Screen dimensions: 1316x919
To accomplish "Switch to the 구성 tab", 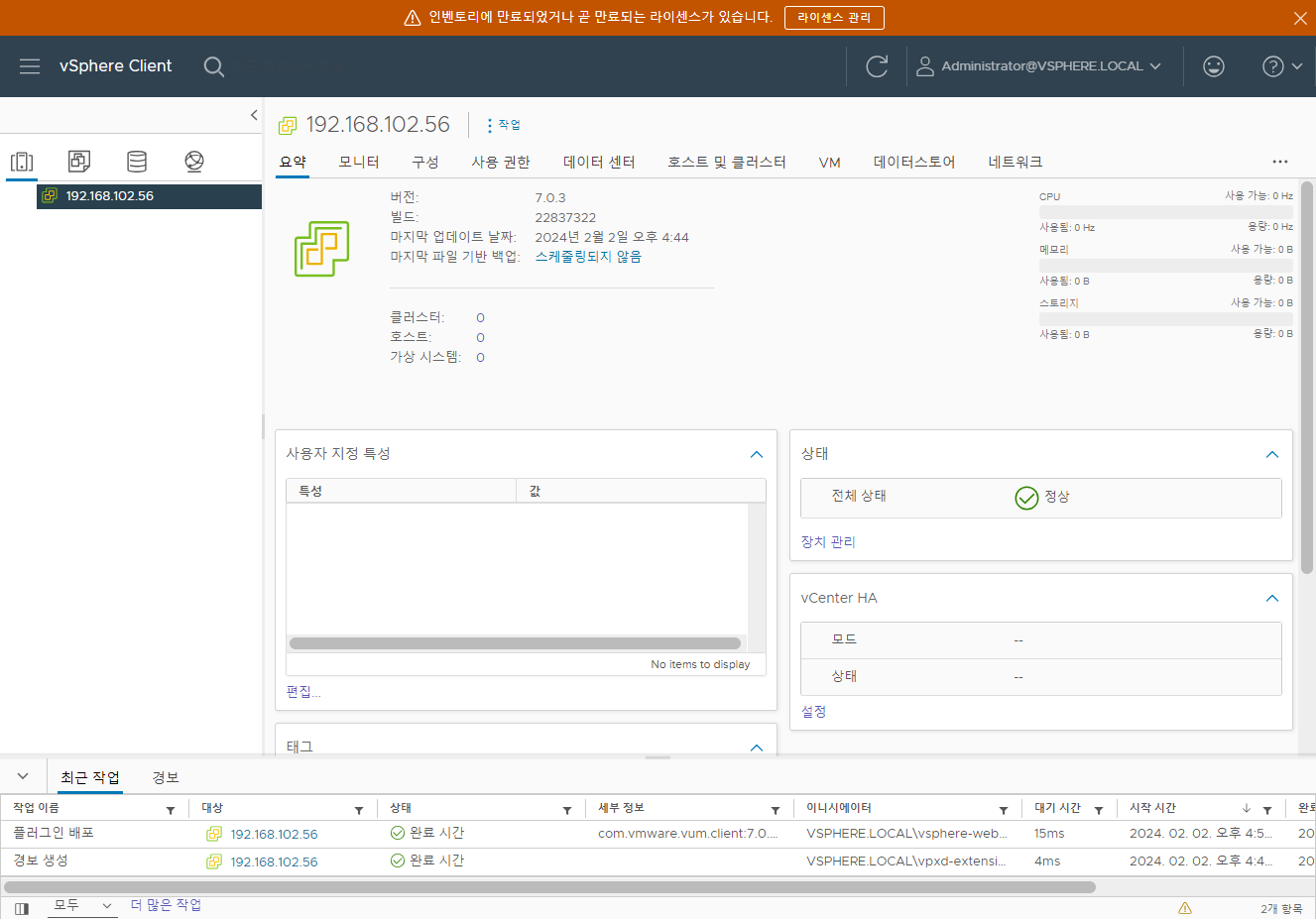I will pos(425,162).
